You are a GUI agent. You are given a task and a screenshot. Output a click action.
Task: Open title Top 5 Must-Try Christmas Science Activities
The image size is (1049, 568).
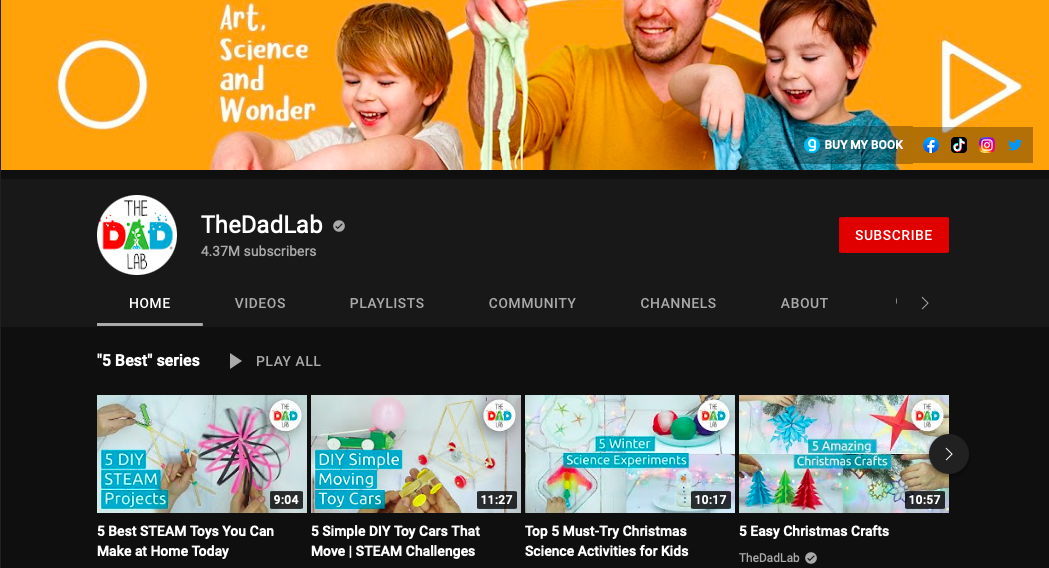[606, 541]
